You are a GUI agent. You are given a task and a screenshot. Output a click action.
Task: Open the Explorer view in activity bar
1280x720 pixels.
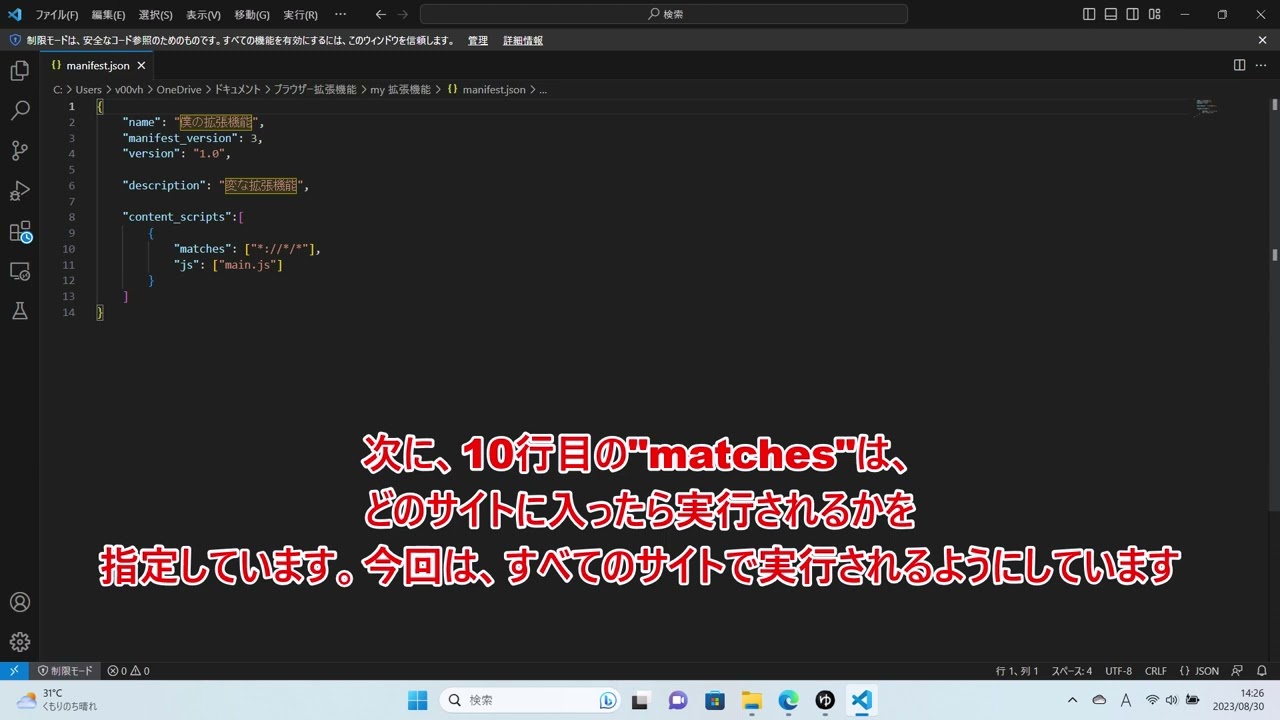click(19, 71)
